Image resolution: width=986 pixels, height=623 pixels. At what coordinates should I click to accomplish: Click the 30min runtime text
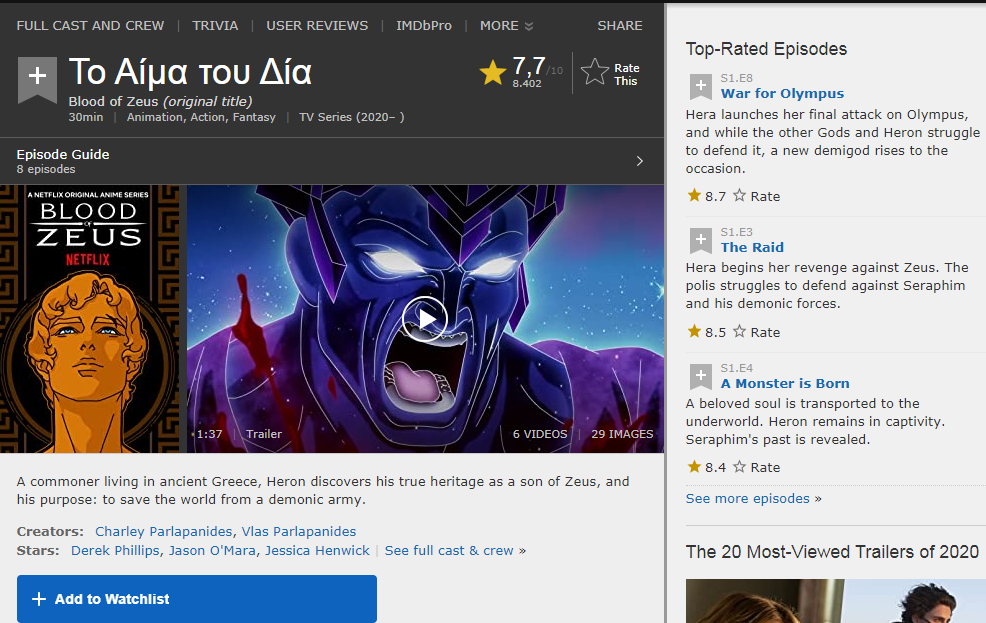86,117
